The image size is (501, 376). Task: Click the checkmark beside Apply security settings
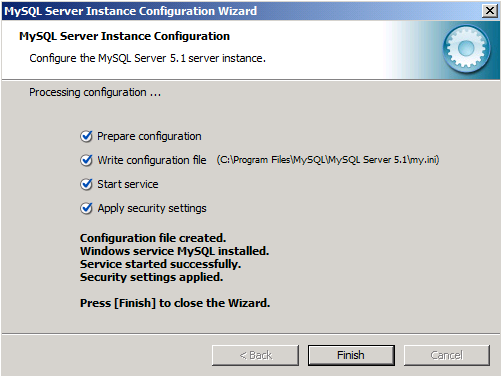click(86, 208)
